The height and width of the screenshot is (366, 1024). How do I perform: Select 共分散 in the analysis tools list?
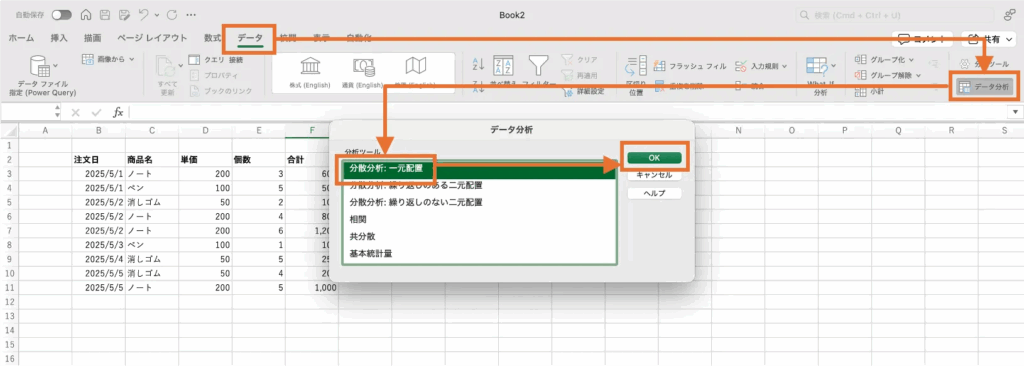(x=479, y=236)
